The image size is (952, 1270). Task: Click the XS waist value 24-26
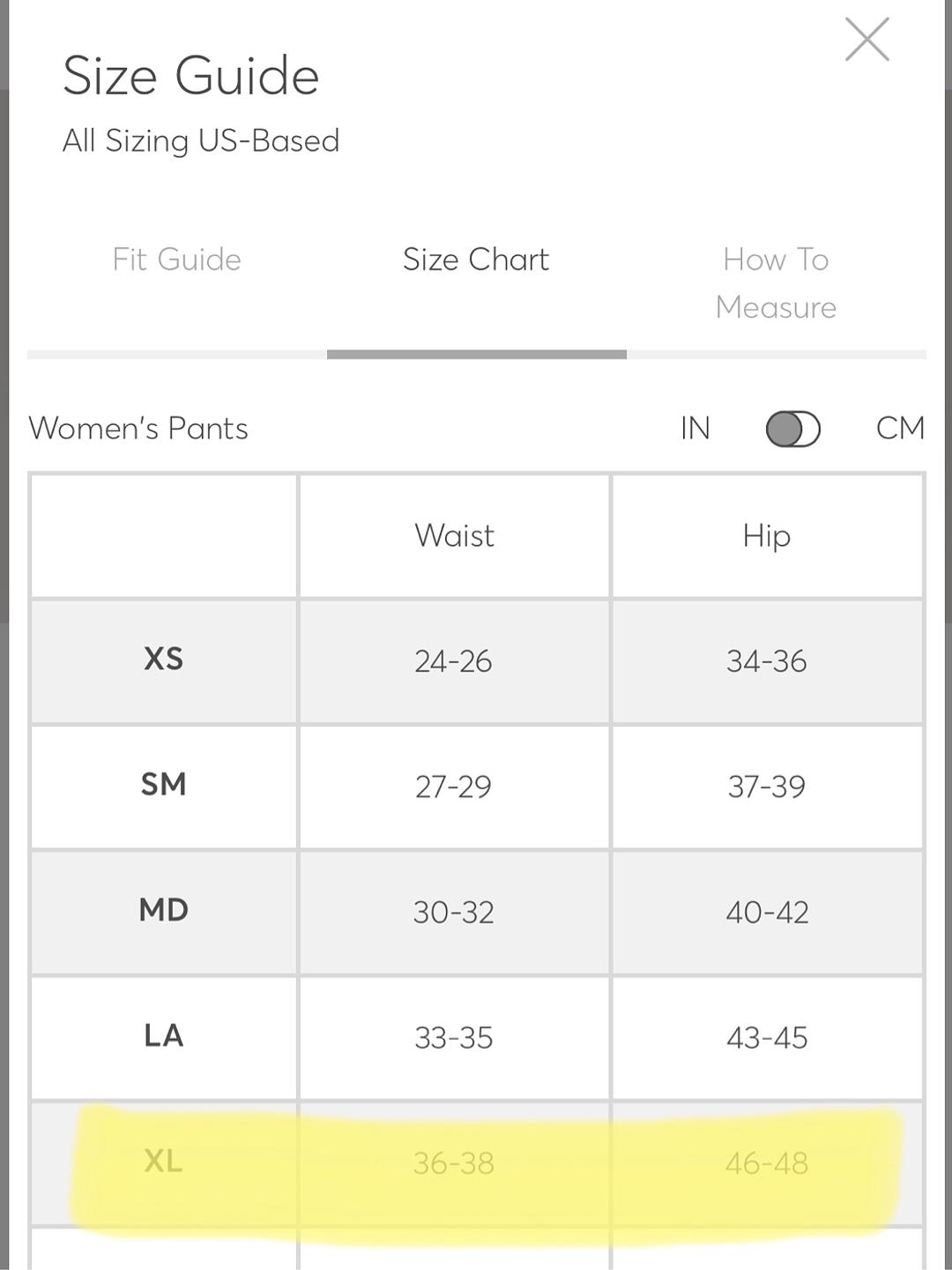click(453, 661)
